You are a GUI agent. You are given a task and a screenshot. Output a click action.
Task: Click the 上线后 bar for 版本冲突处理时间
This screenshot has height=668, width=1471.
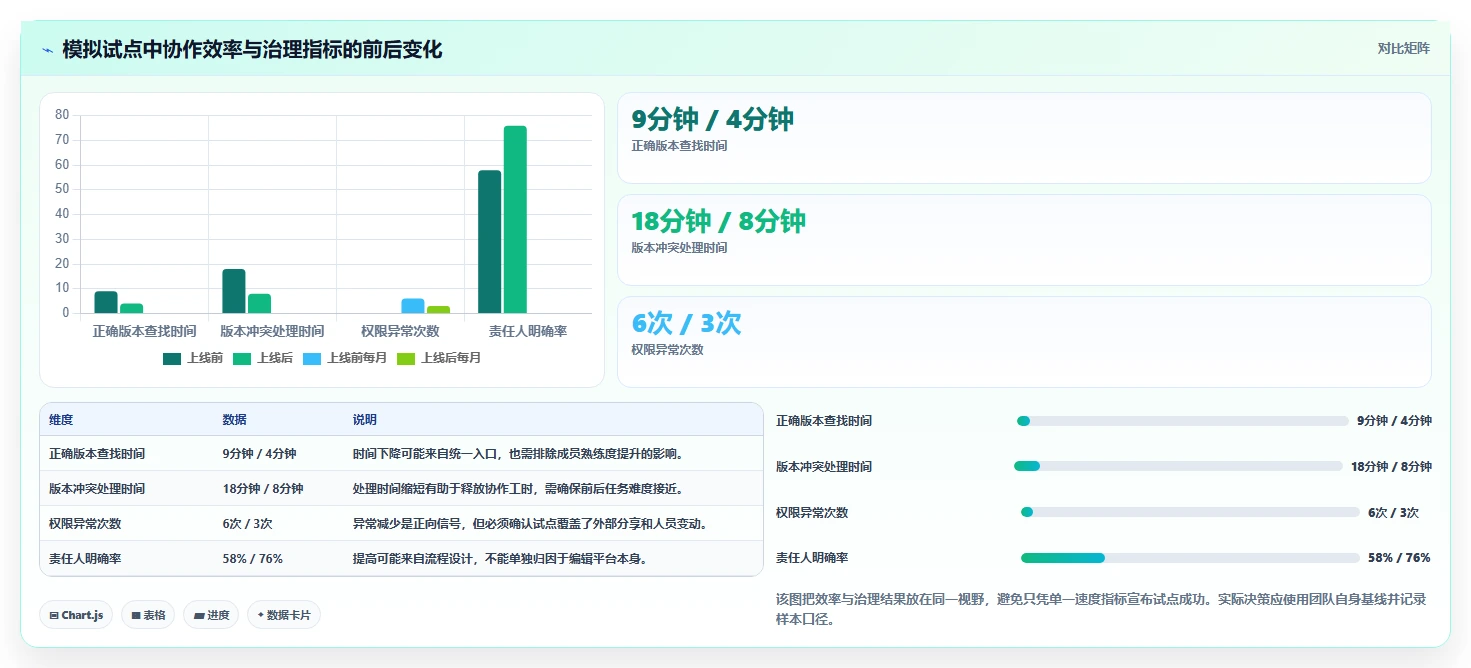click(x=259, y=304)
